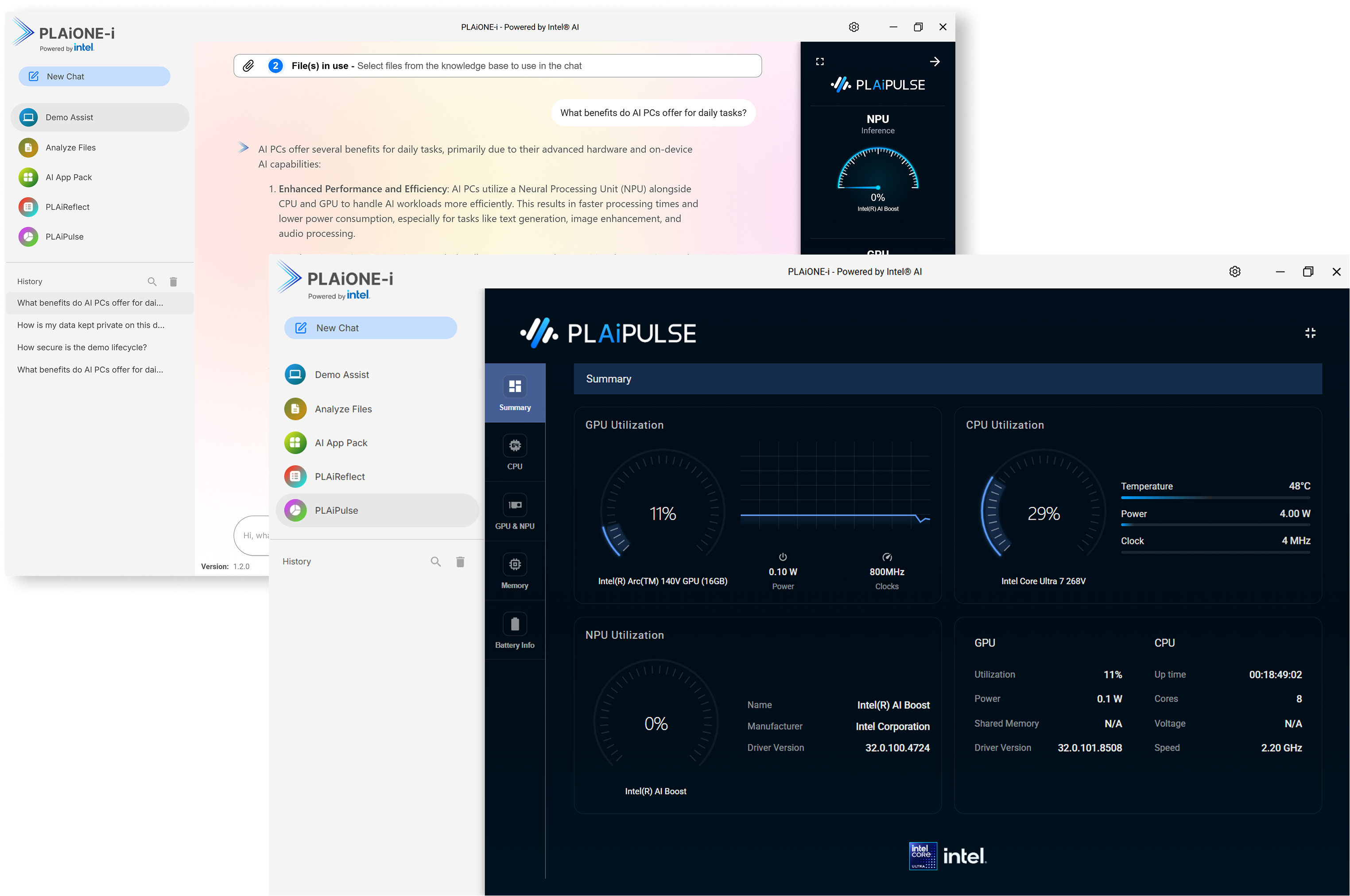Click Demo Assist icon in back window
The width and height of the screenshot is (1350, 896).
28,117
